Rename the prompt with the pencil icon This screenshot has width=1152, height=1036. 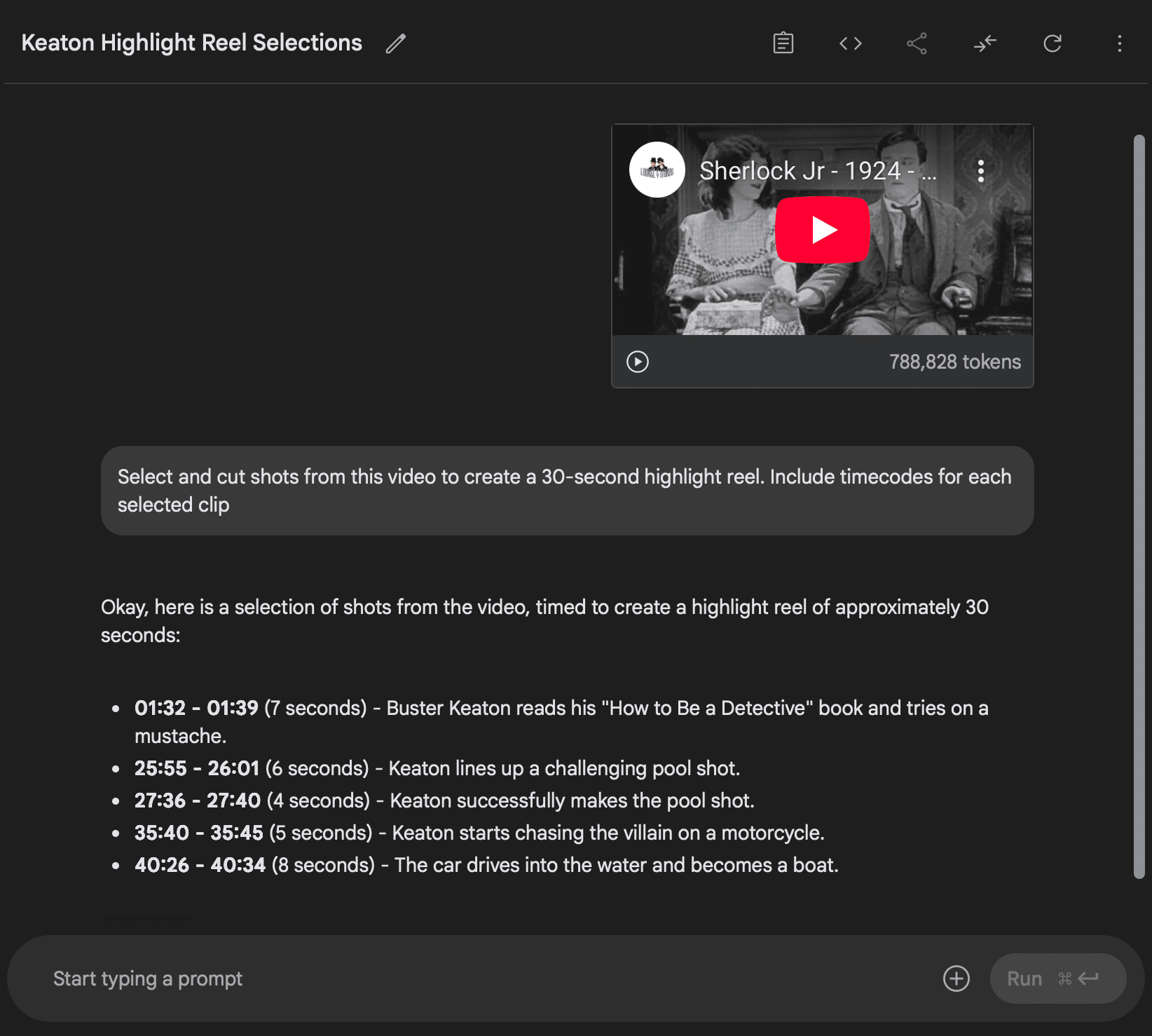395,43
